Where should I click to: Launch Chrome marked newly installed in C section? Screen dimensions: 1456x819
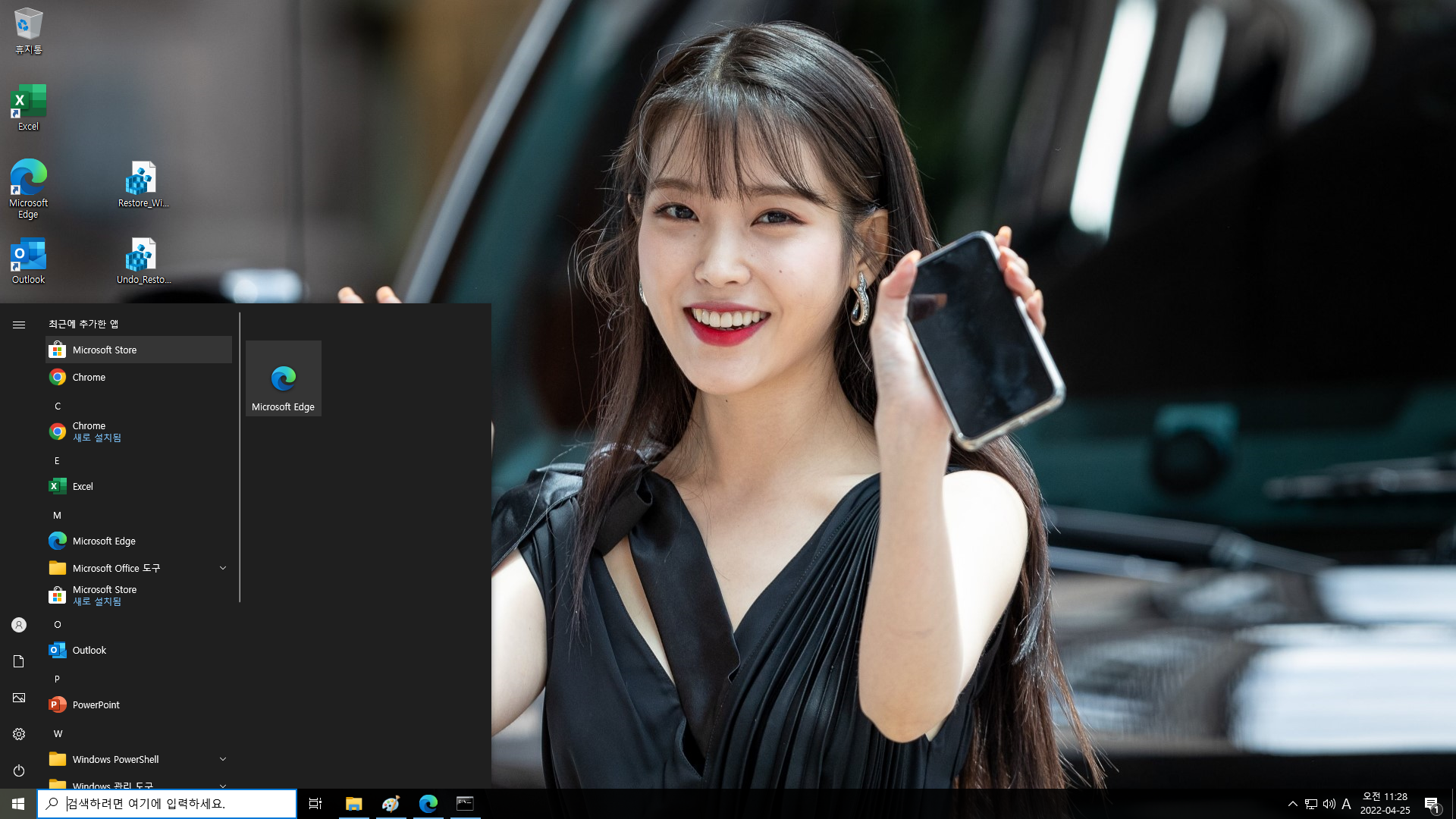(x=139, y=431)
